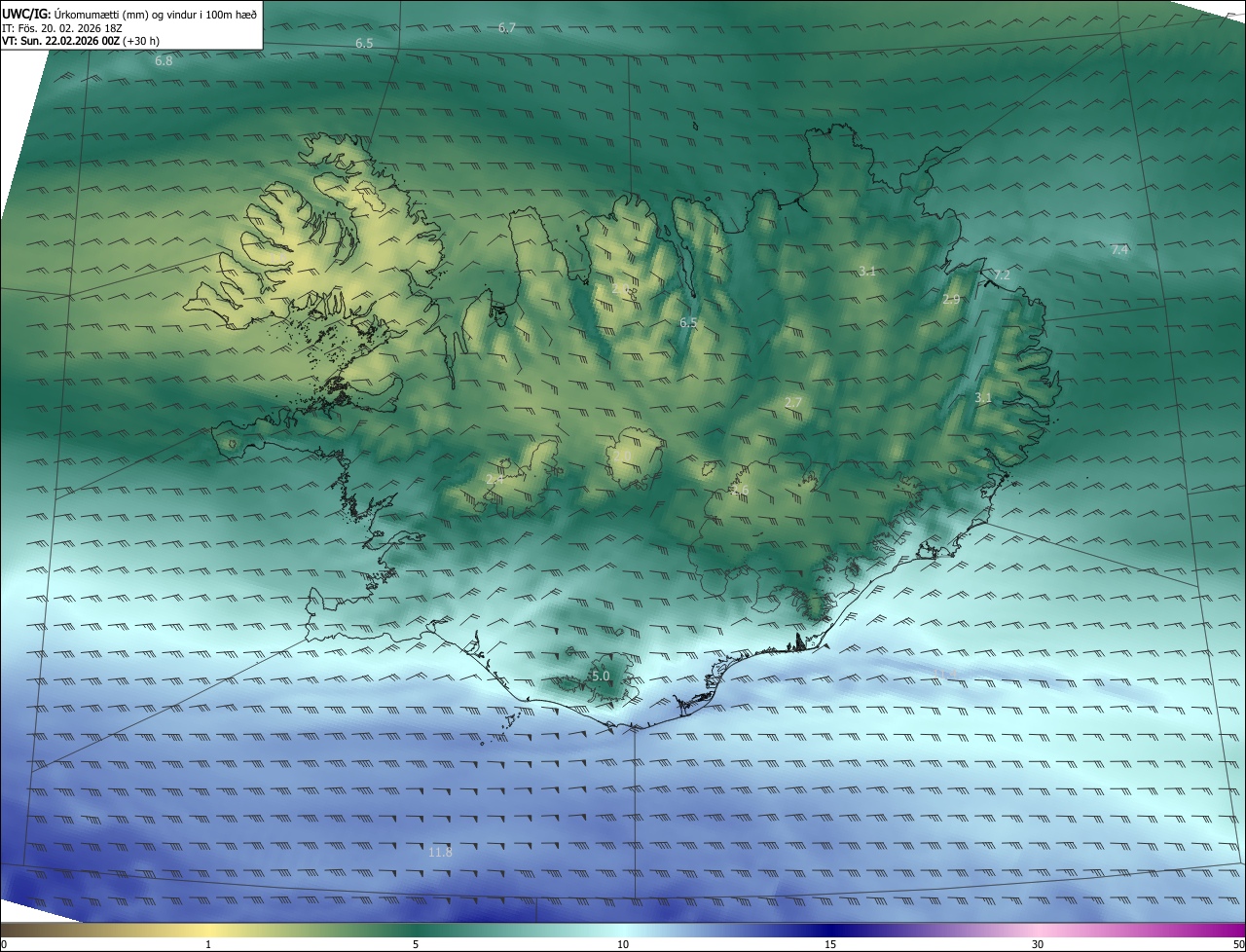Pick the navy blue colour above scale label 15

click(x=830, y=930)
